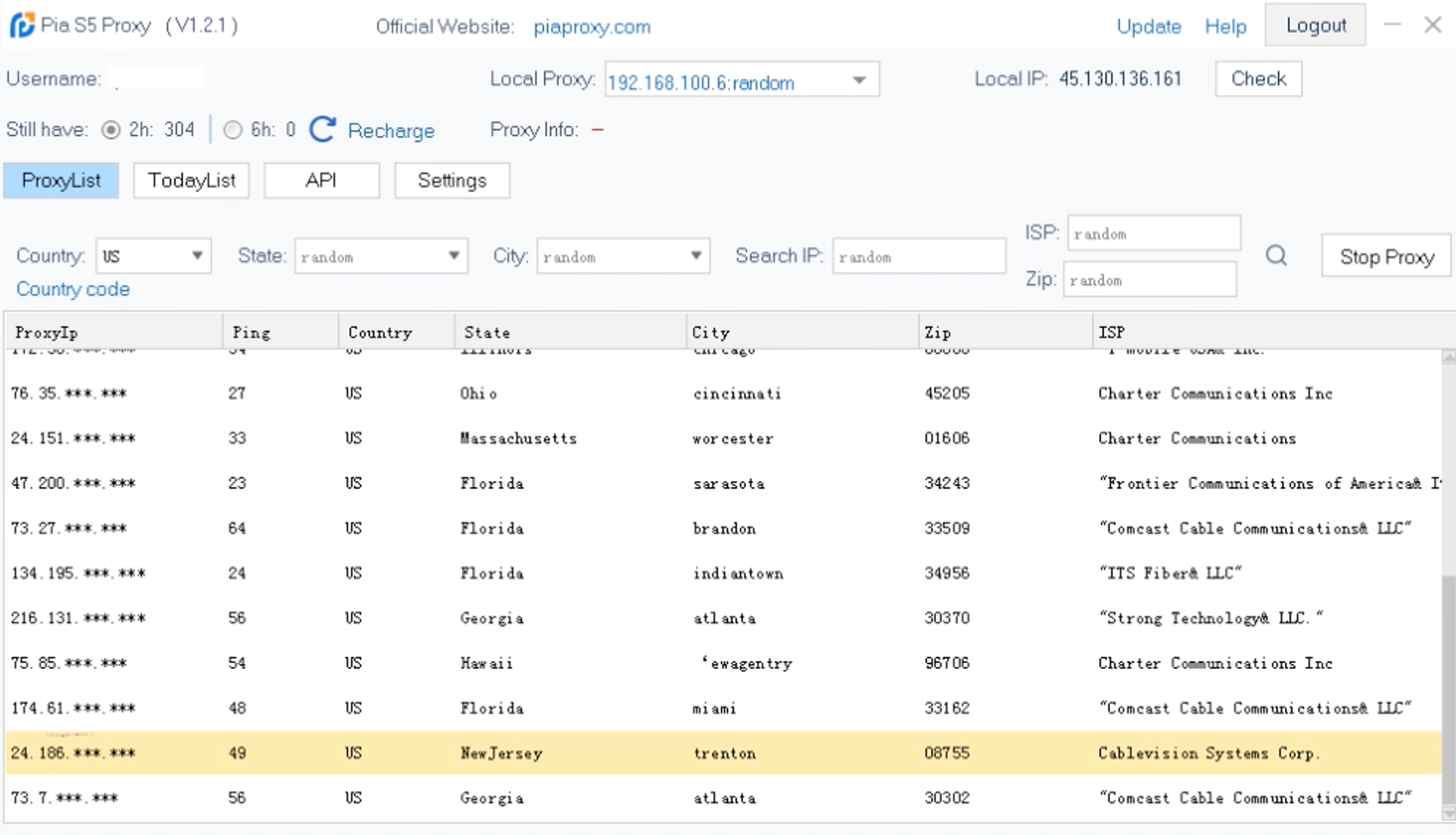Image resolution: width=1456 pixels, height=835 pixels.
Task: Click the Massachusetts state cell
Action: (519, 439)
